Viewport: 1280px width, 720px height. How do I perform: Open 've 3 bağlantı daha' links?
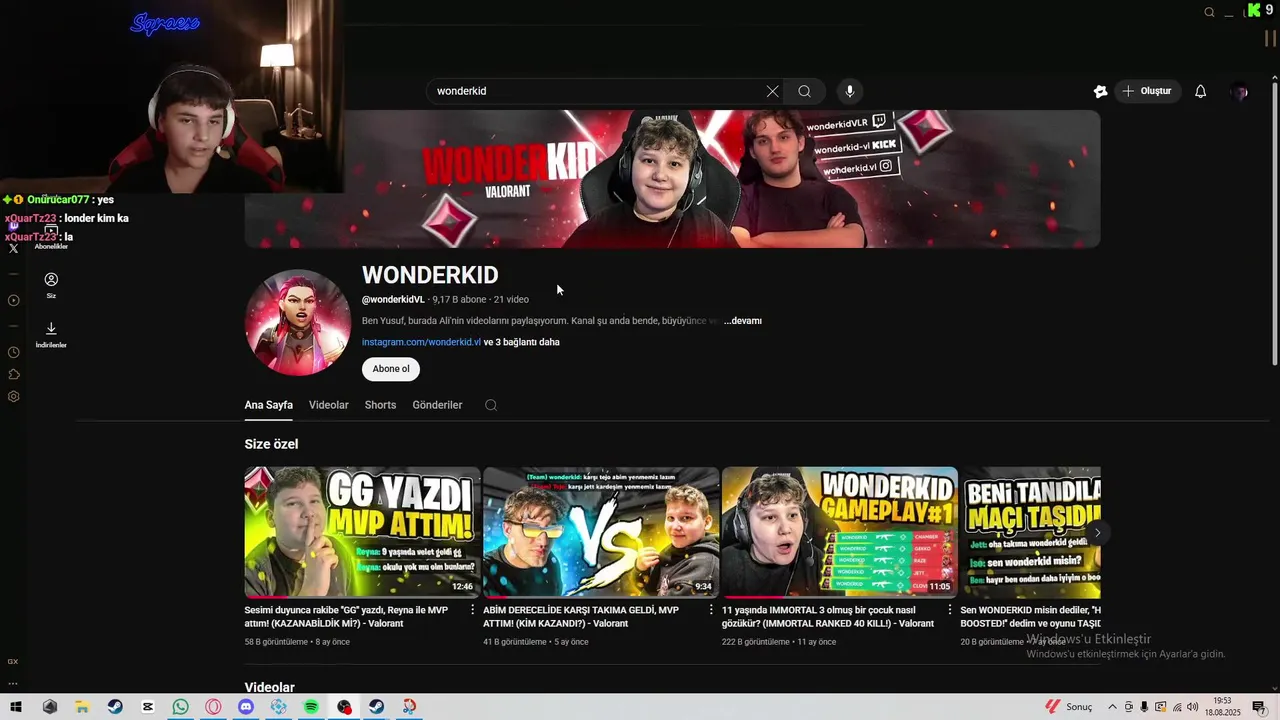(x=521, y=342)
